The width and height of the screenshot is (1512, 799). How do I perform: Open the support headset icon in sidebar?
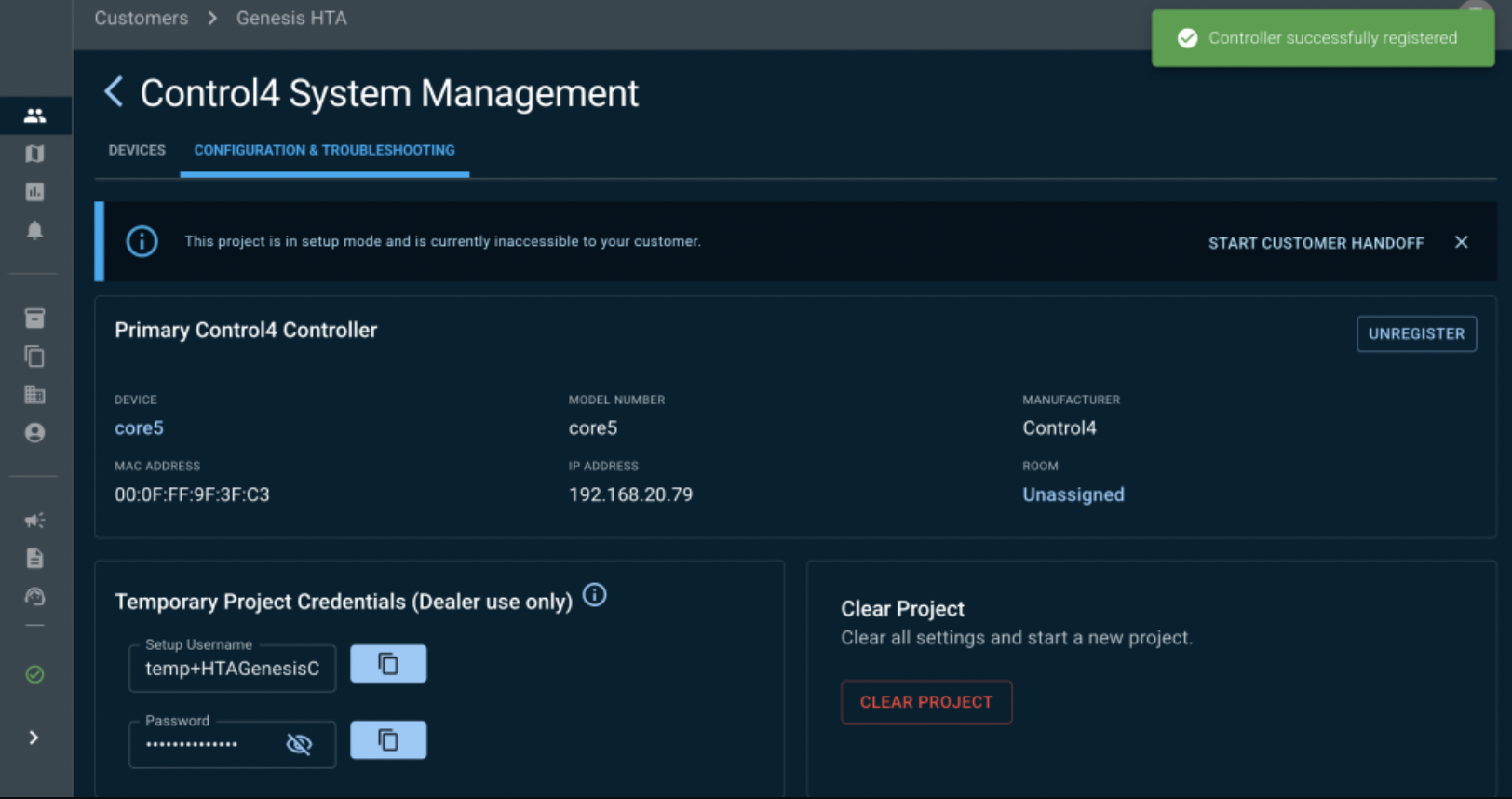34,597
